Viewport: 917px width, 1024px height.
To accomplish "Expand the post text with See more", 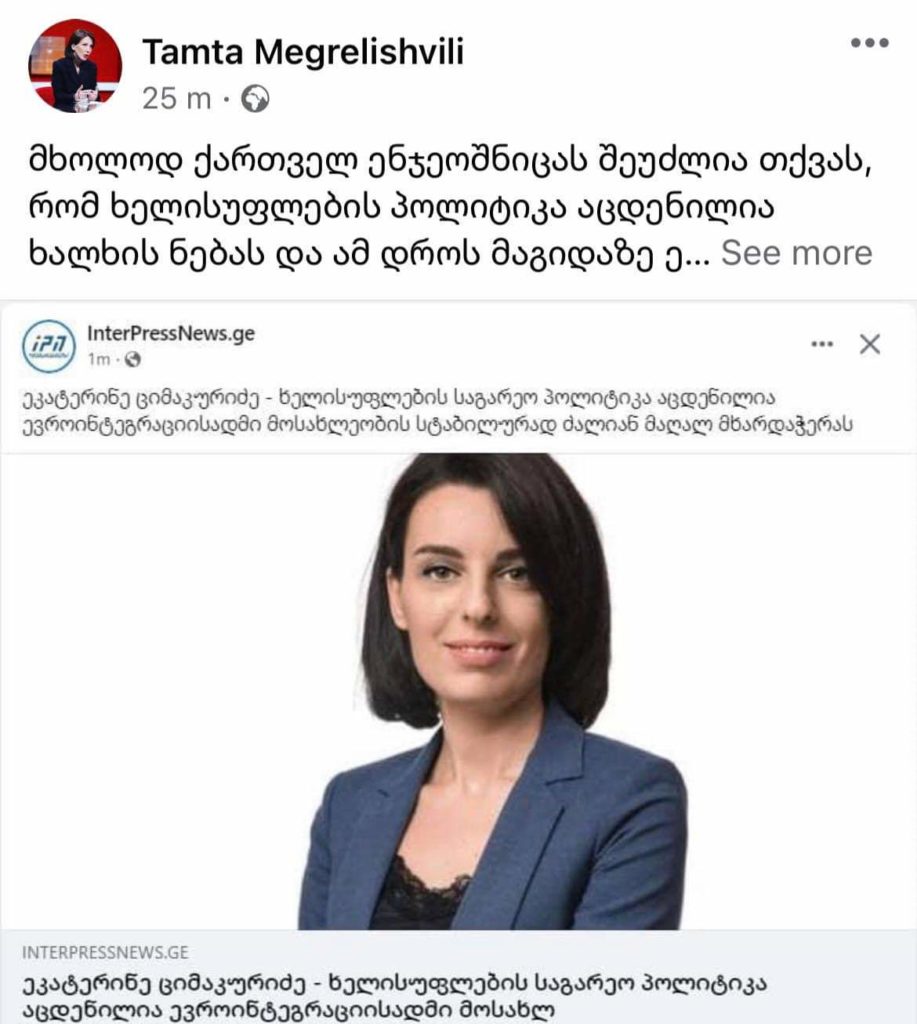I will (x=796, y=253).
